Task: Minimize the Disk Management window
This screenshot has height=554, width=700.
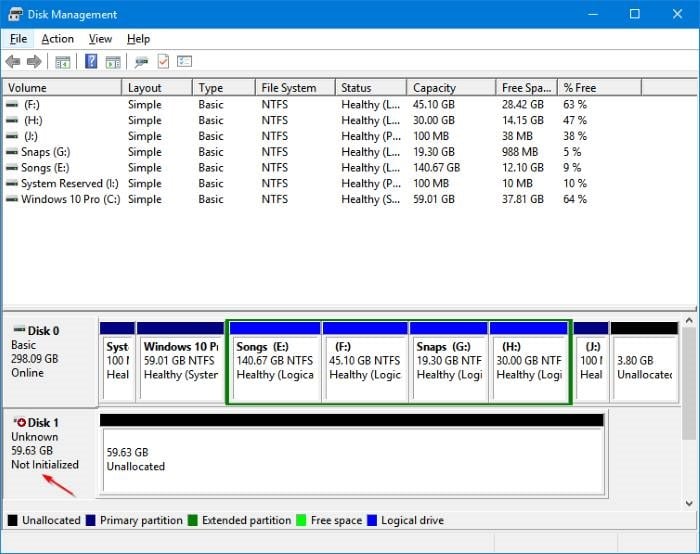Action: (x=593, y=14)
